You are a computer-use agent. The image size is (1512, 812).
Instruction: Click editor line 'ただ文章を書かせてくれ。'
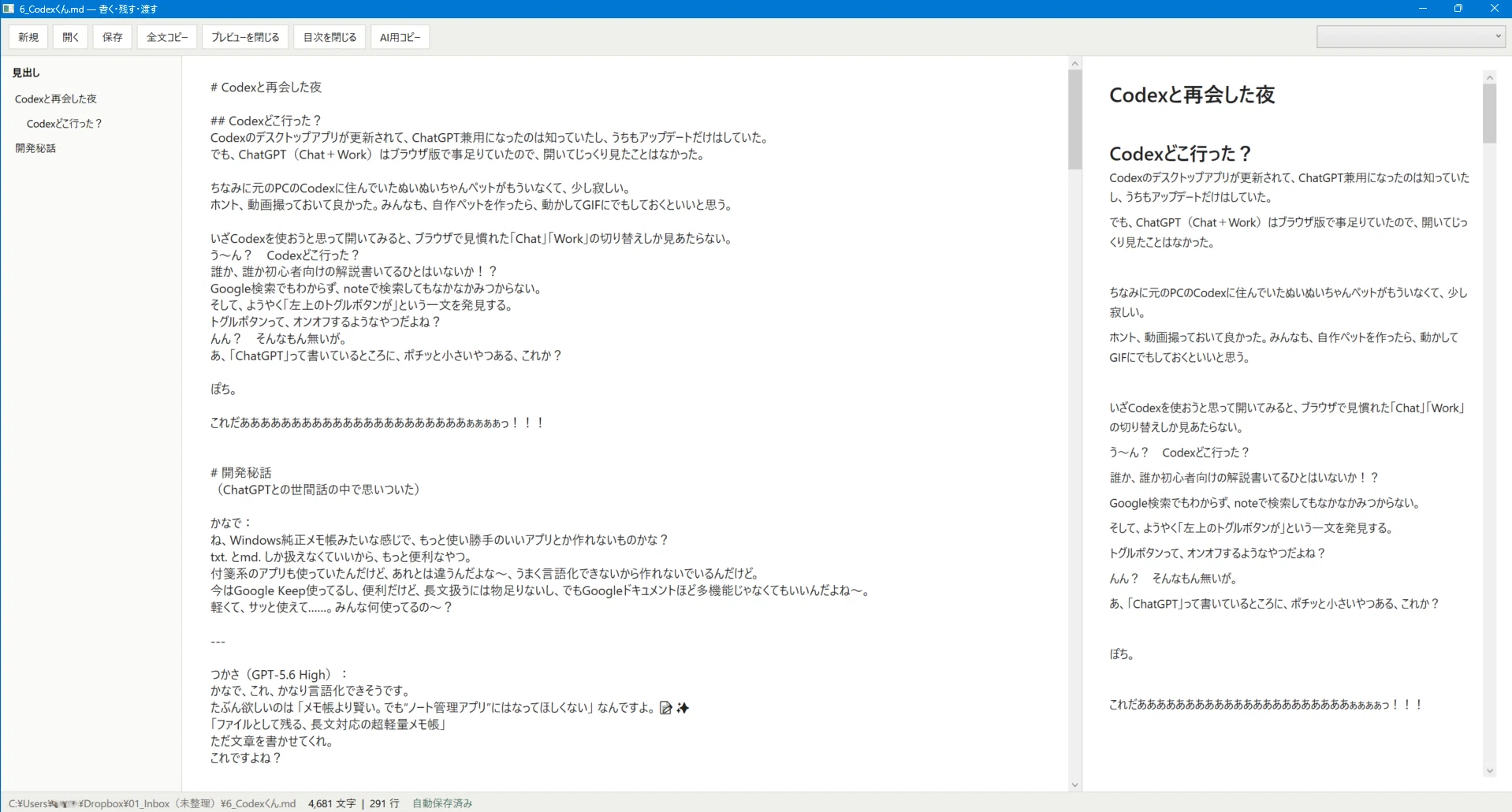click(x=271, y=742)
